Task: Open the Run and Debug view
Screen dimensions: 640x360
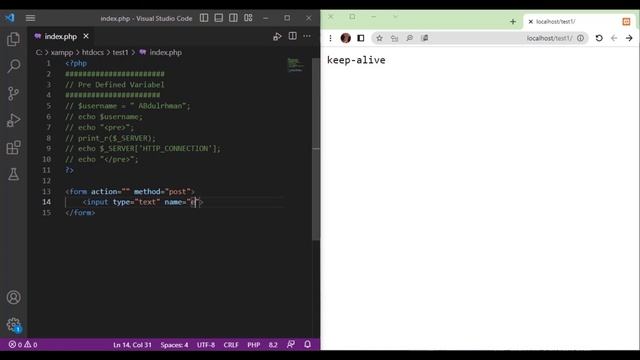Action: click(13, 120)
